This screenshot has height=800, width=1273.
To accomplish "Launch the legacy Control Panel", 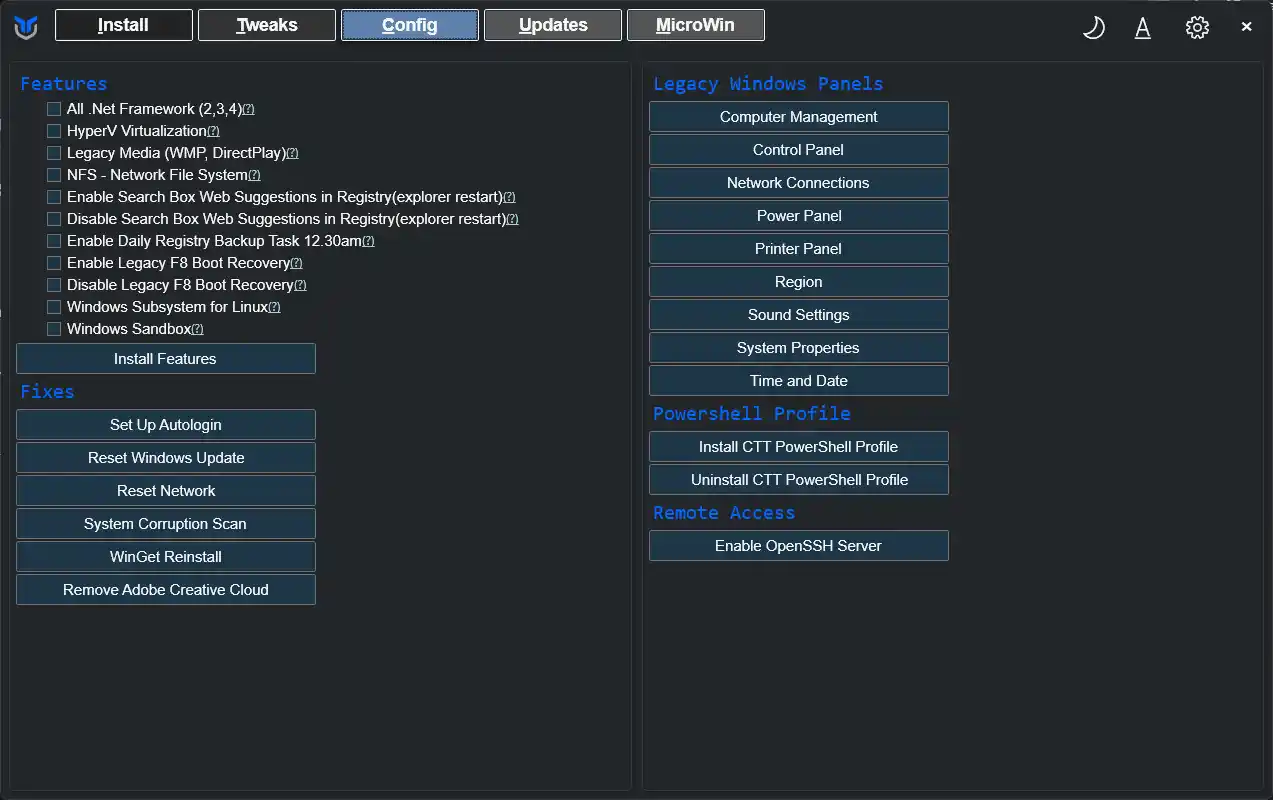I will (x=799, y=150).
